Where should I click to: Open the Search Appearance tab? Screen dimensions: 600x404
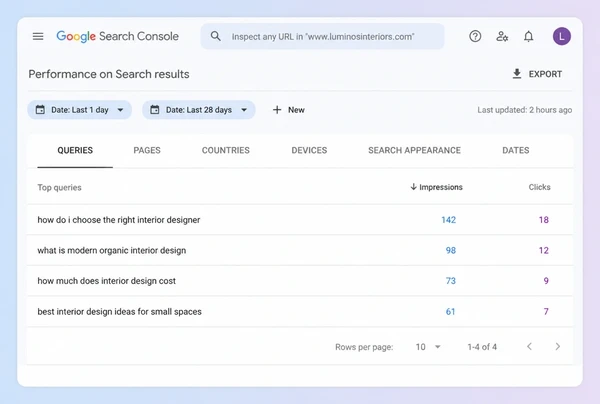click(x=414, y=150)
